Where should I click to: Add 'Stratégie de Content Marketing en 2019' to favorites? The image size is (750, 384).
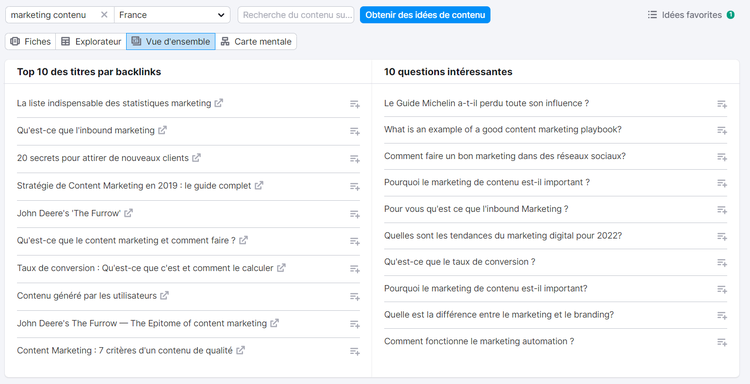[354, 187]
